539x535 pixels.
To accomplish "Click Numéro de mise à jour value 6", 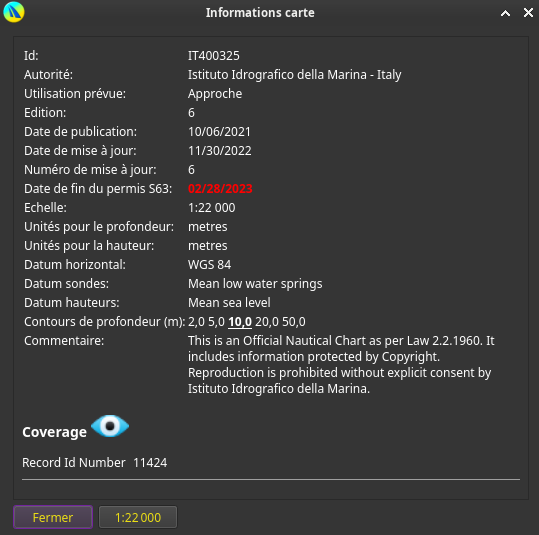I will tap(191, 170).
